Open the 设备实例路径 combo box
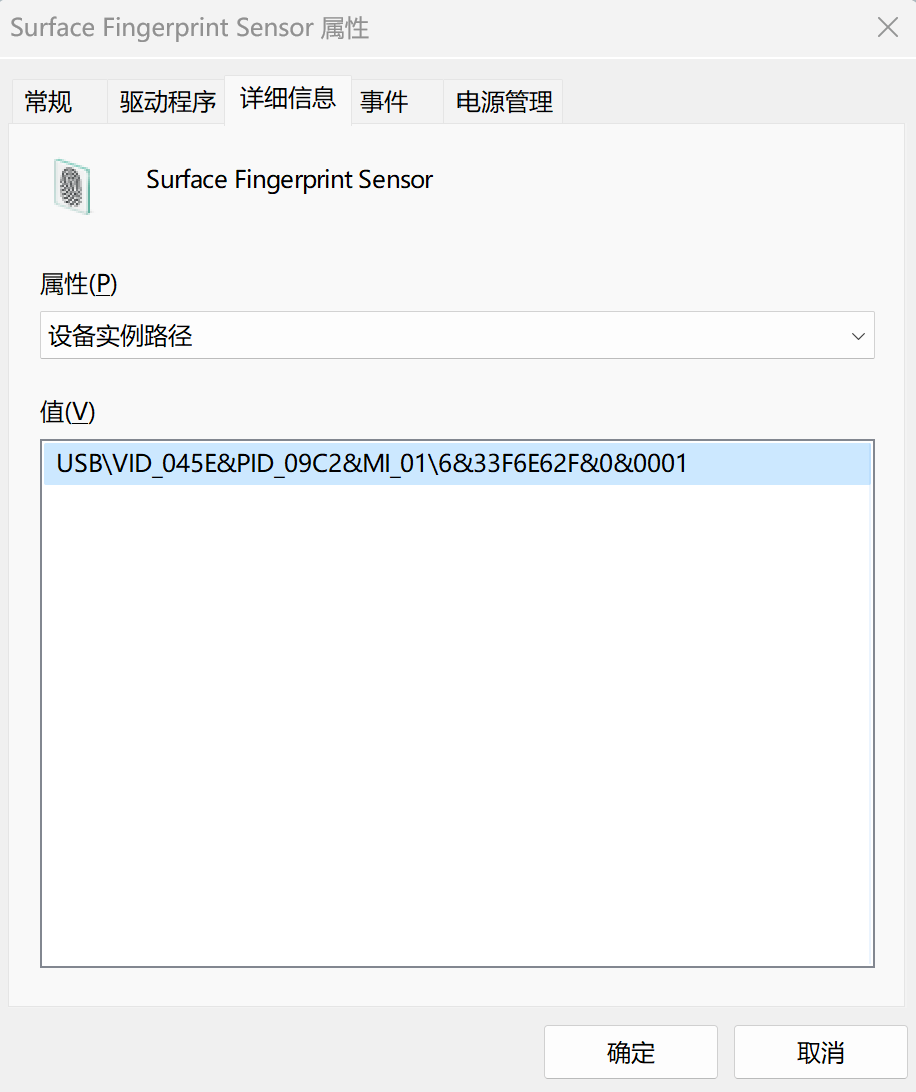 pyautogui.click(x=457, y=335)
